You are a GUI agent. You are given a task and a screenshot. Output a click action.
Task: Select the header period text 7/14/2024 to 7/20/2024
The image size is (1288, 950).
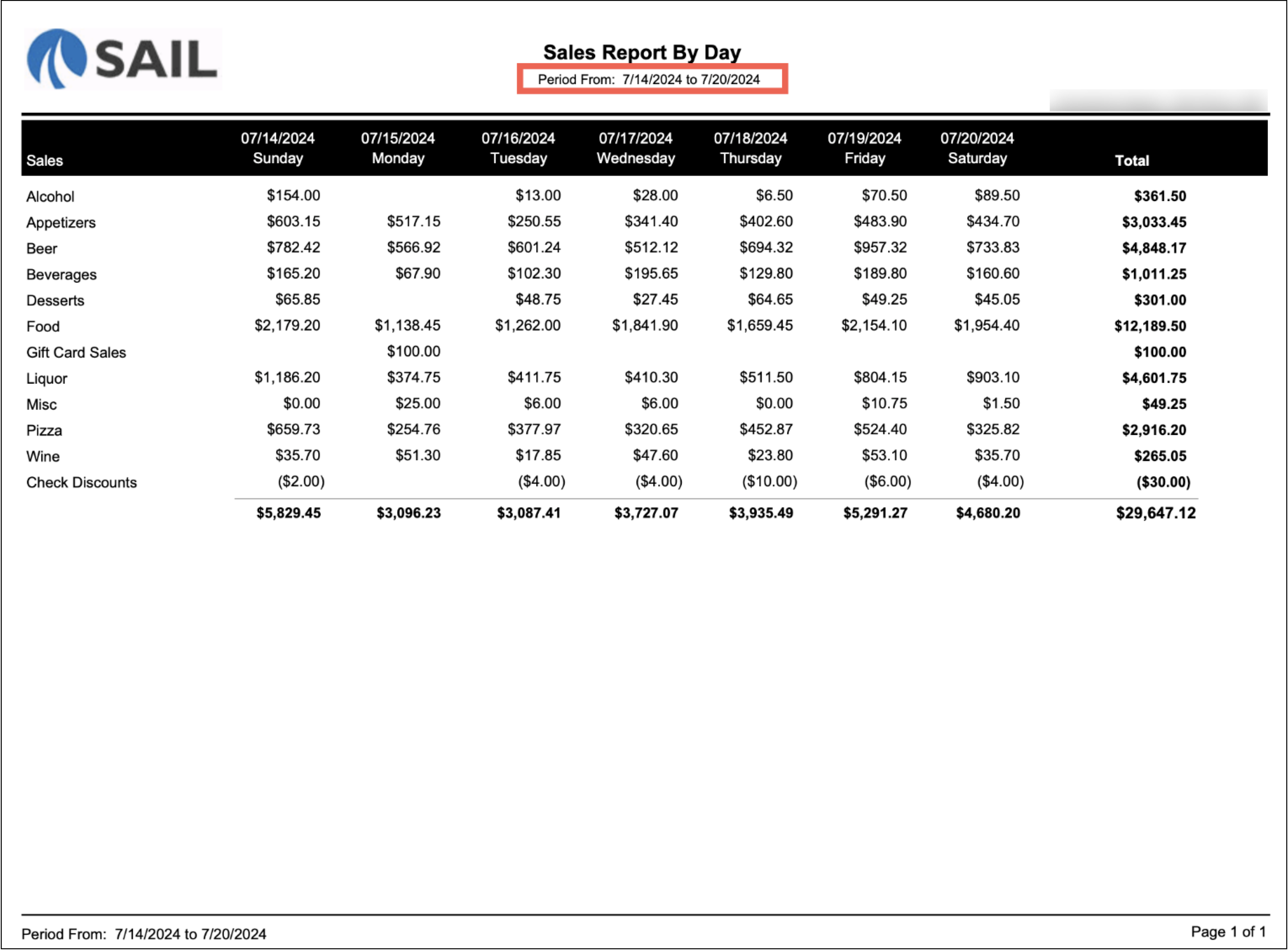[691, 80]
